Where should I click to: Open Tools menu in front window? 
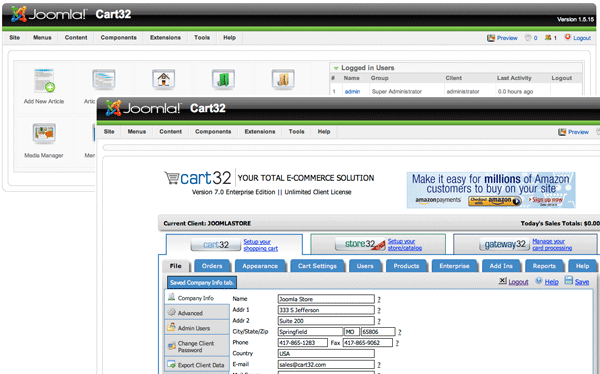(297, 131)
